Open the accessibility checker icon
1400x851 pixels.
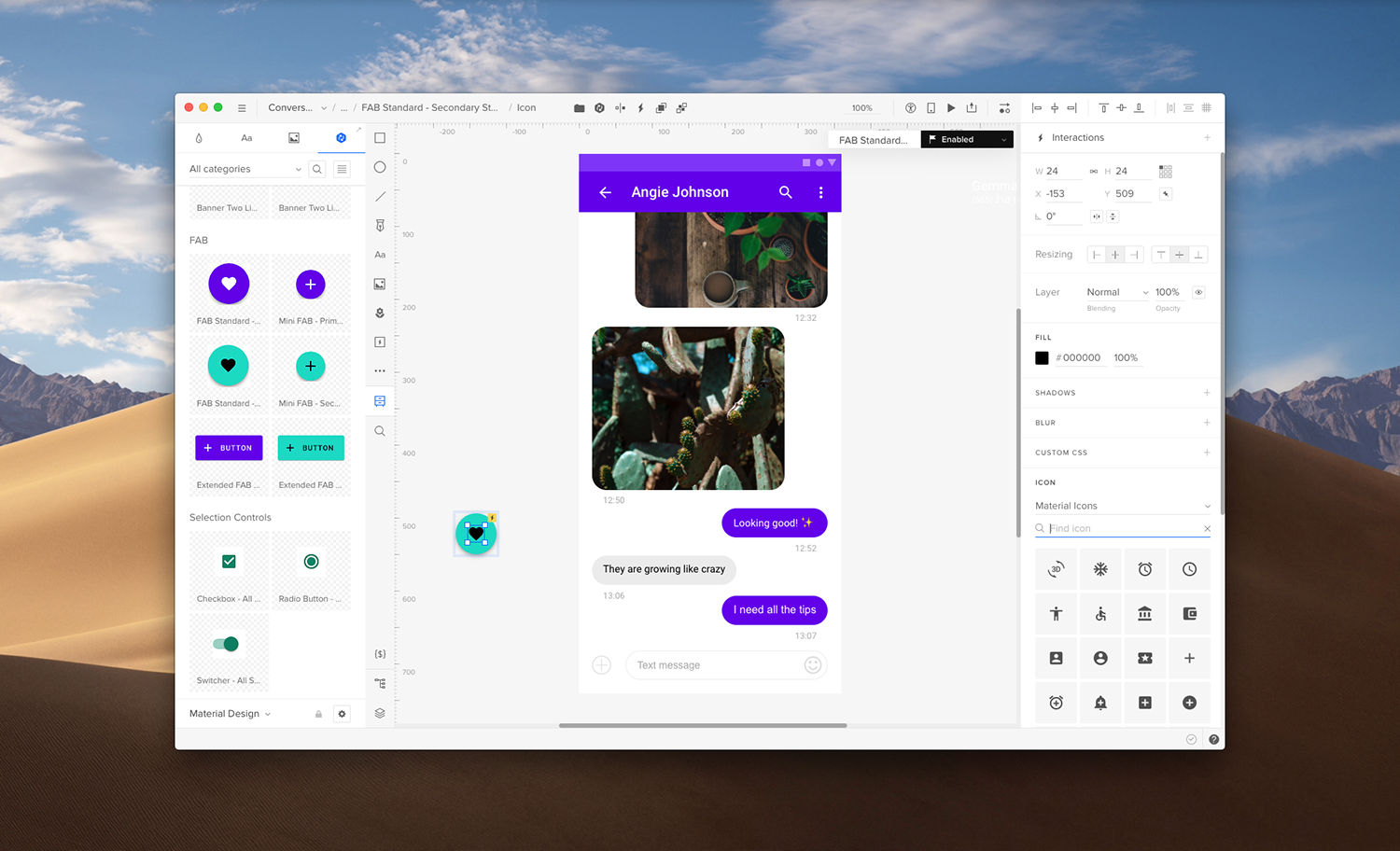[x=910, y=108]
